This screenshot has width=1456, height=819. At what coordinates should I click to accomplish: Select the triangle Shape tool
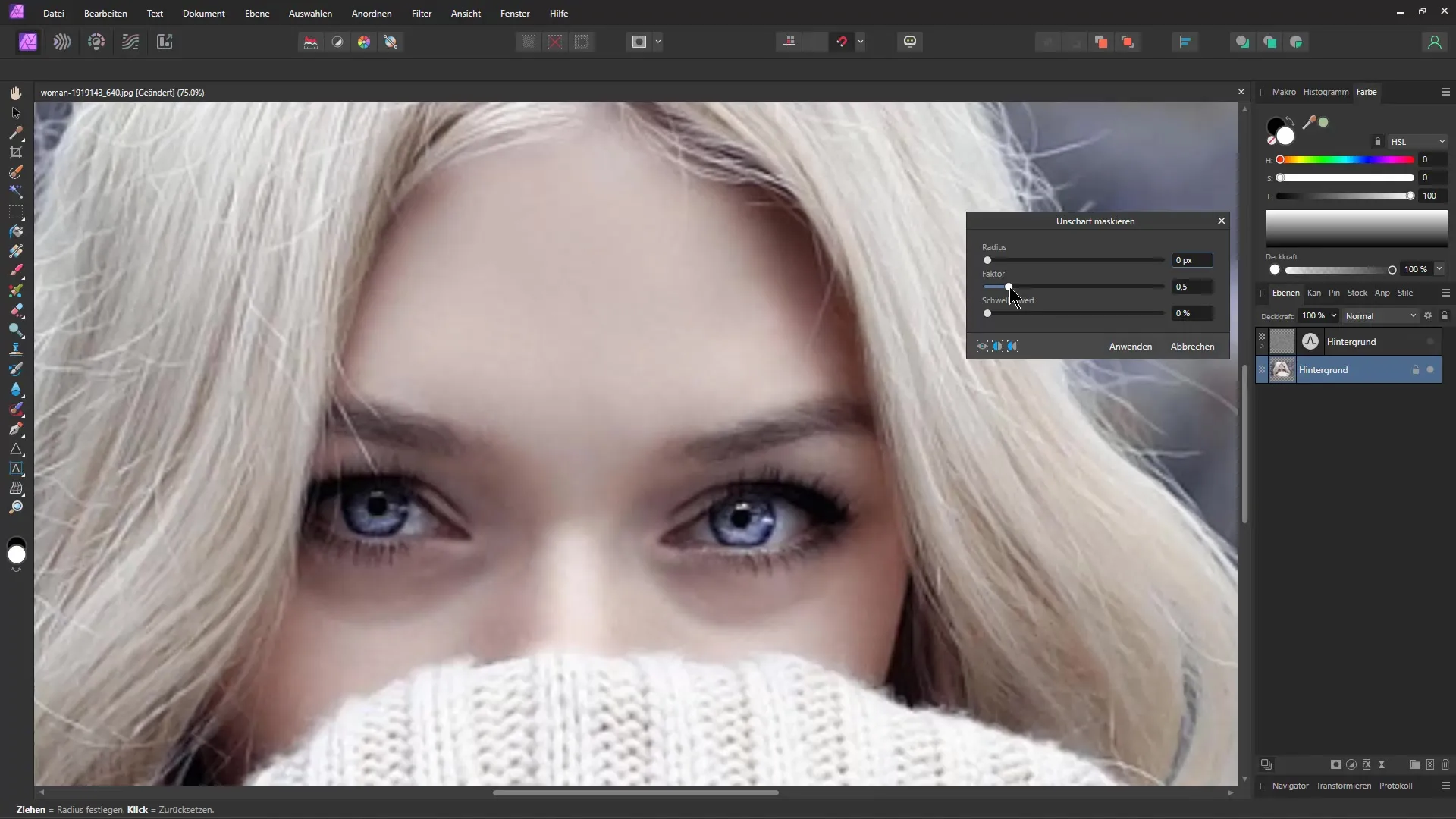pos(16,448)
